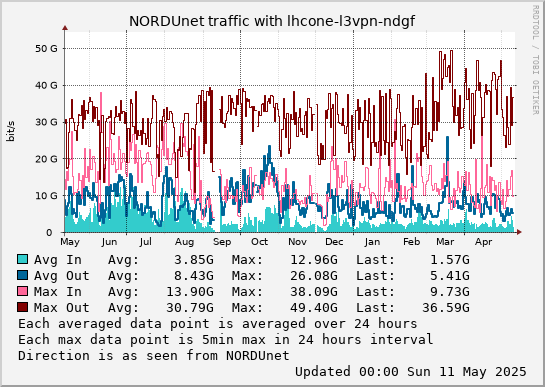Click the y-axis top arrowhead

point(65,28)
